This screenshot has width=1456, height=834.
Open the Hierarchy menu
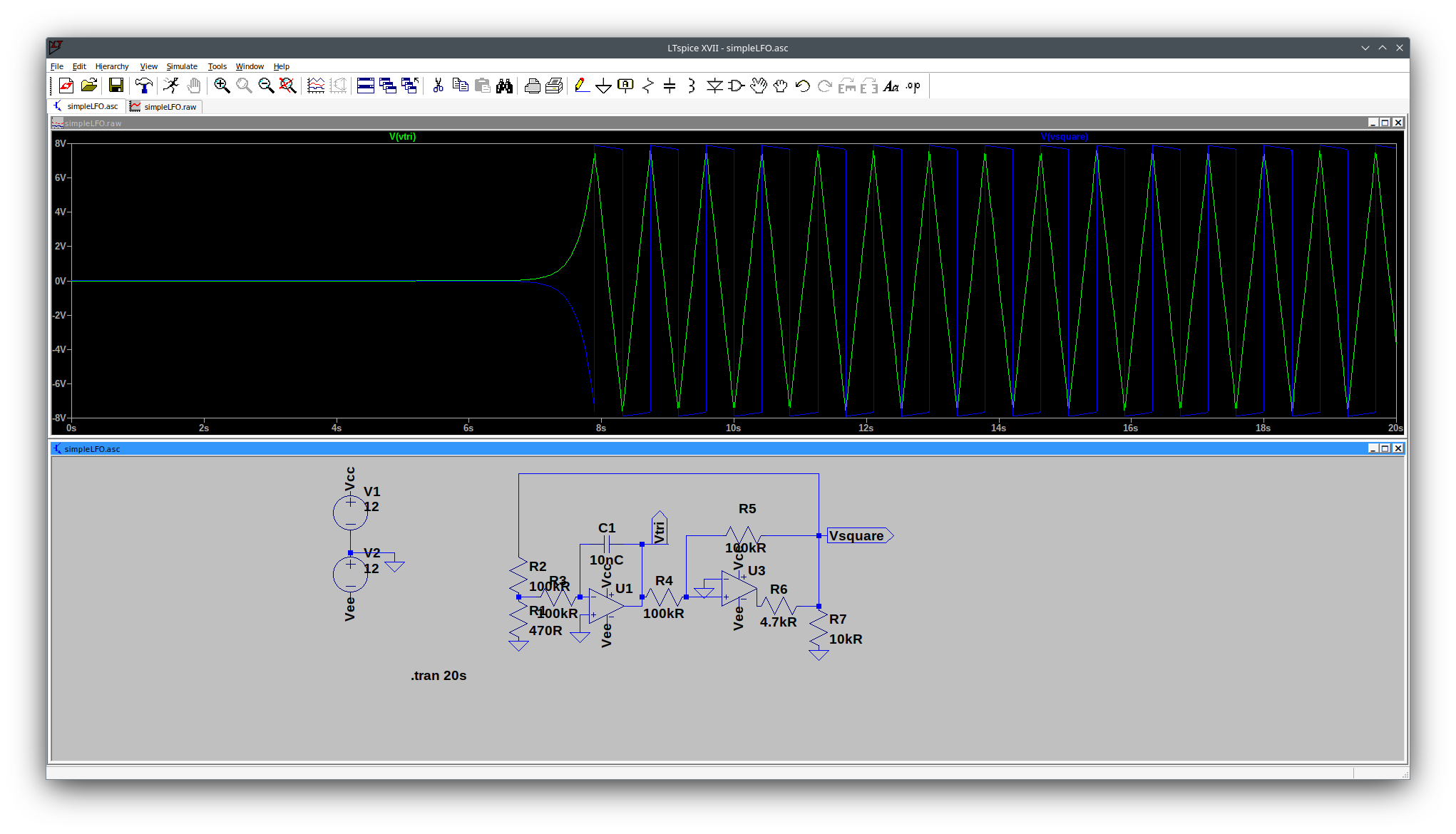tap(112, 66)
